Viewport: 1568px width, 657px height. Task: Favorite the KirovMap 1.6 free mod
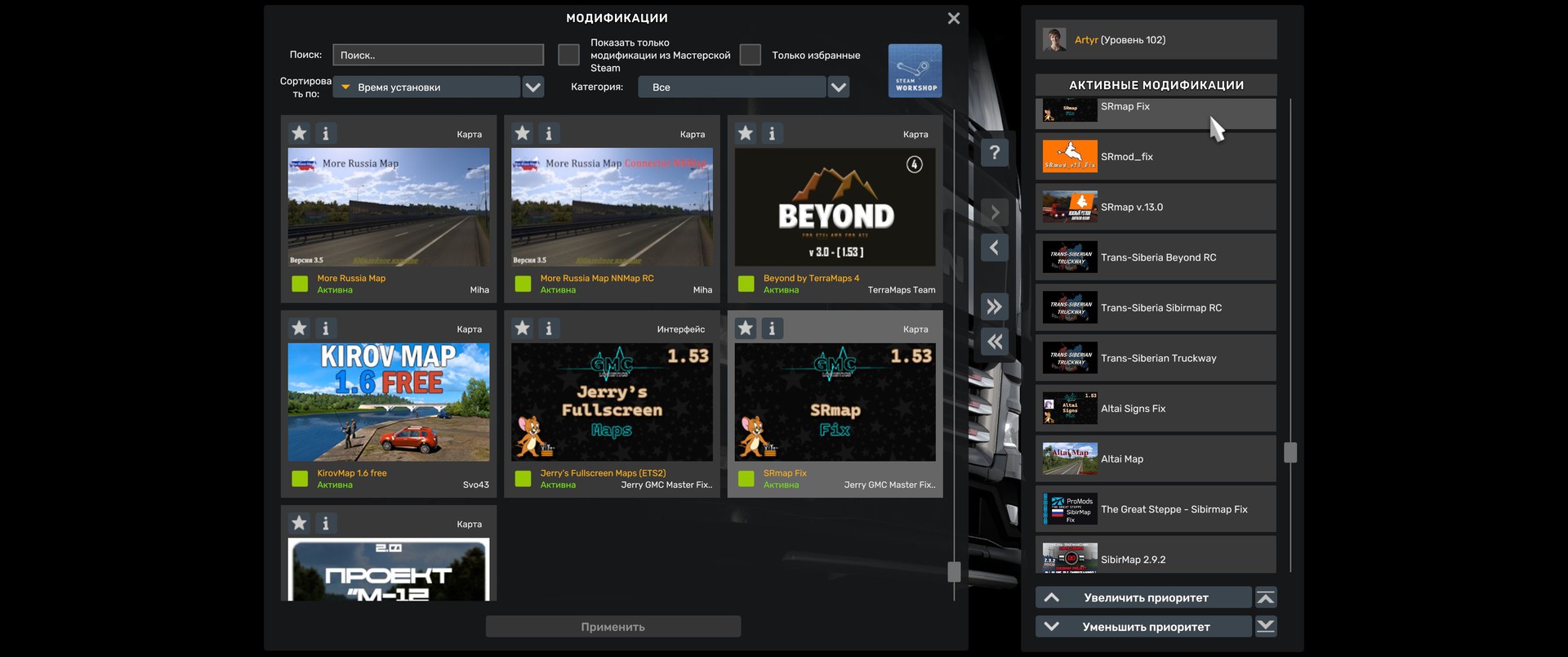300,328
